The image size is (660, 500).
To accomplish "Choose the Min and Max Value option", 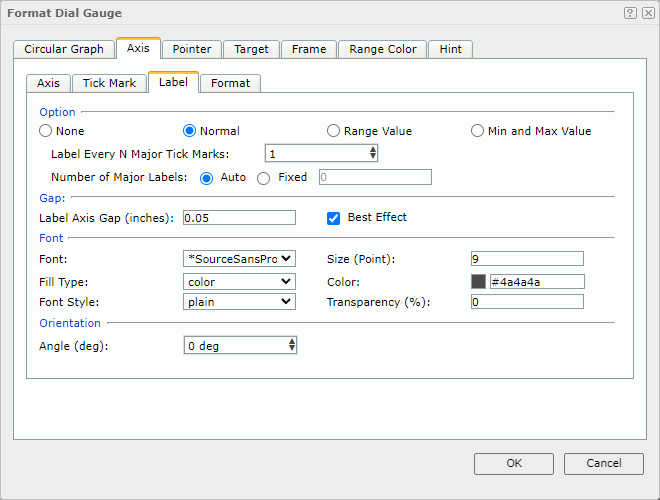I will 477,131.
